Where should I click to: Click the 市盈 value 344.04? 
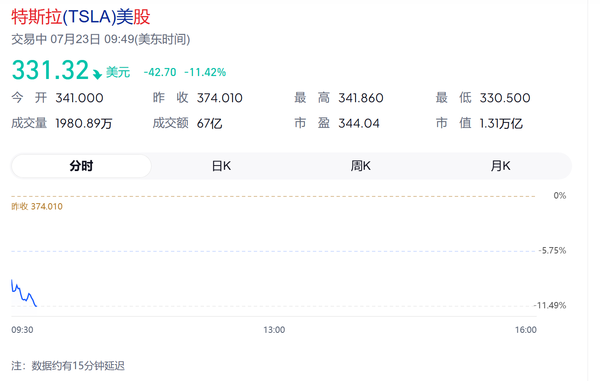pos(359,124)
